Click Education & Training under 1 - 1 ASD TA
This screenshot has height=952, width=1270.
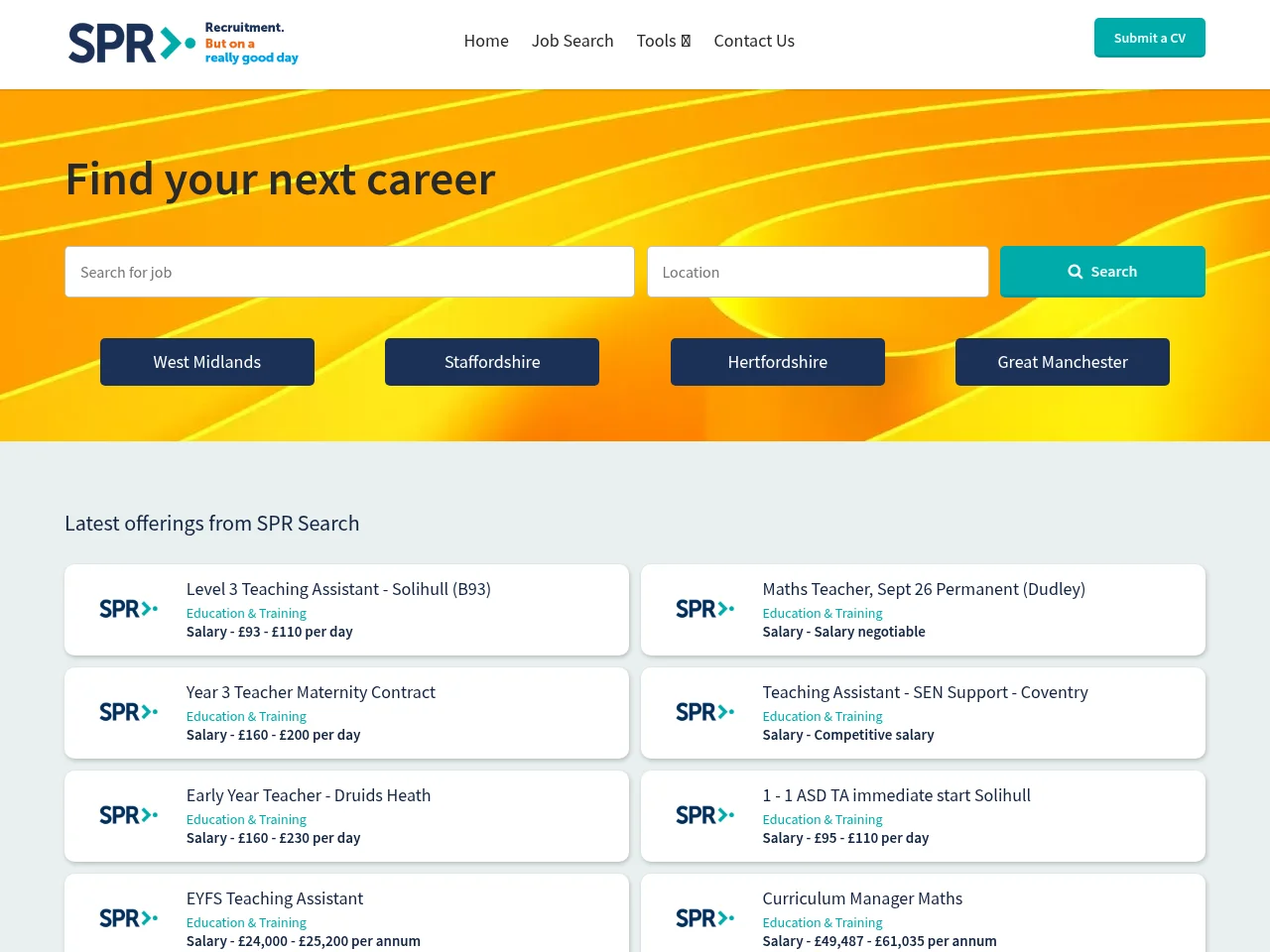click(x=823, y=820)
